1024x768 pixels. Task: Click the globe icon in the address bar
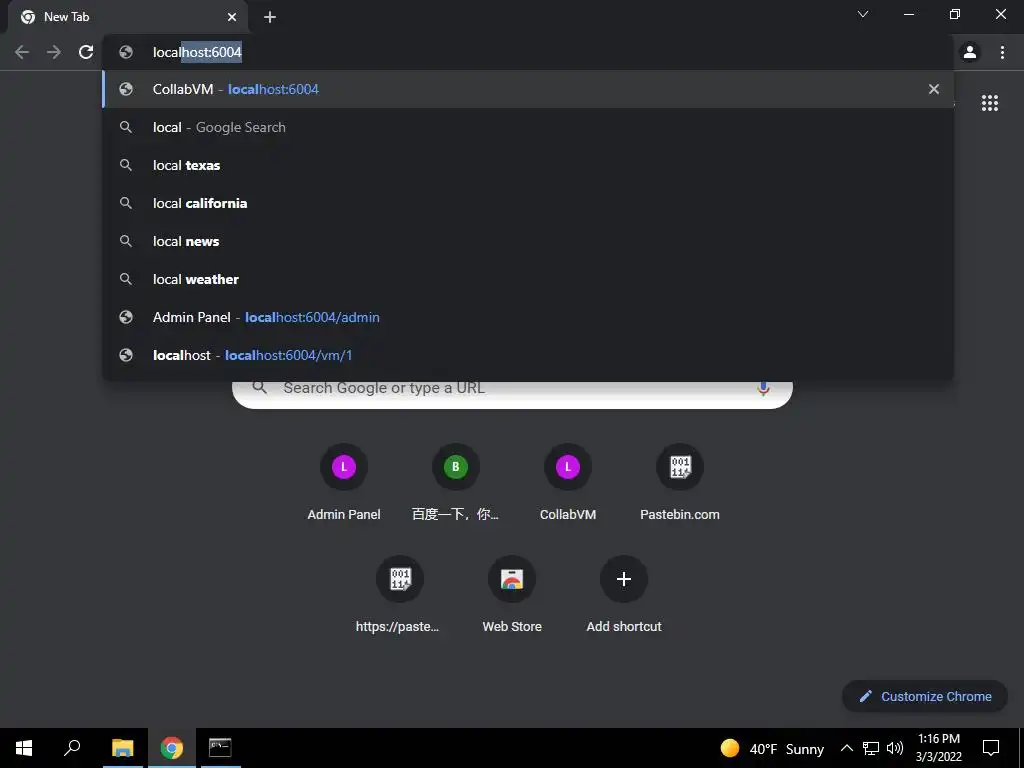[x=126, y=52]
